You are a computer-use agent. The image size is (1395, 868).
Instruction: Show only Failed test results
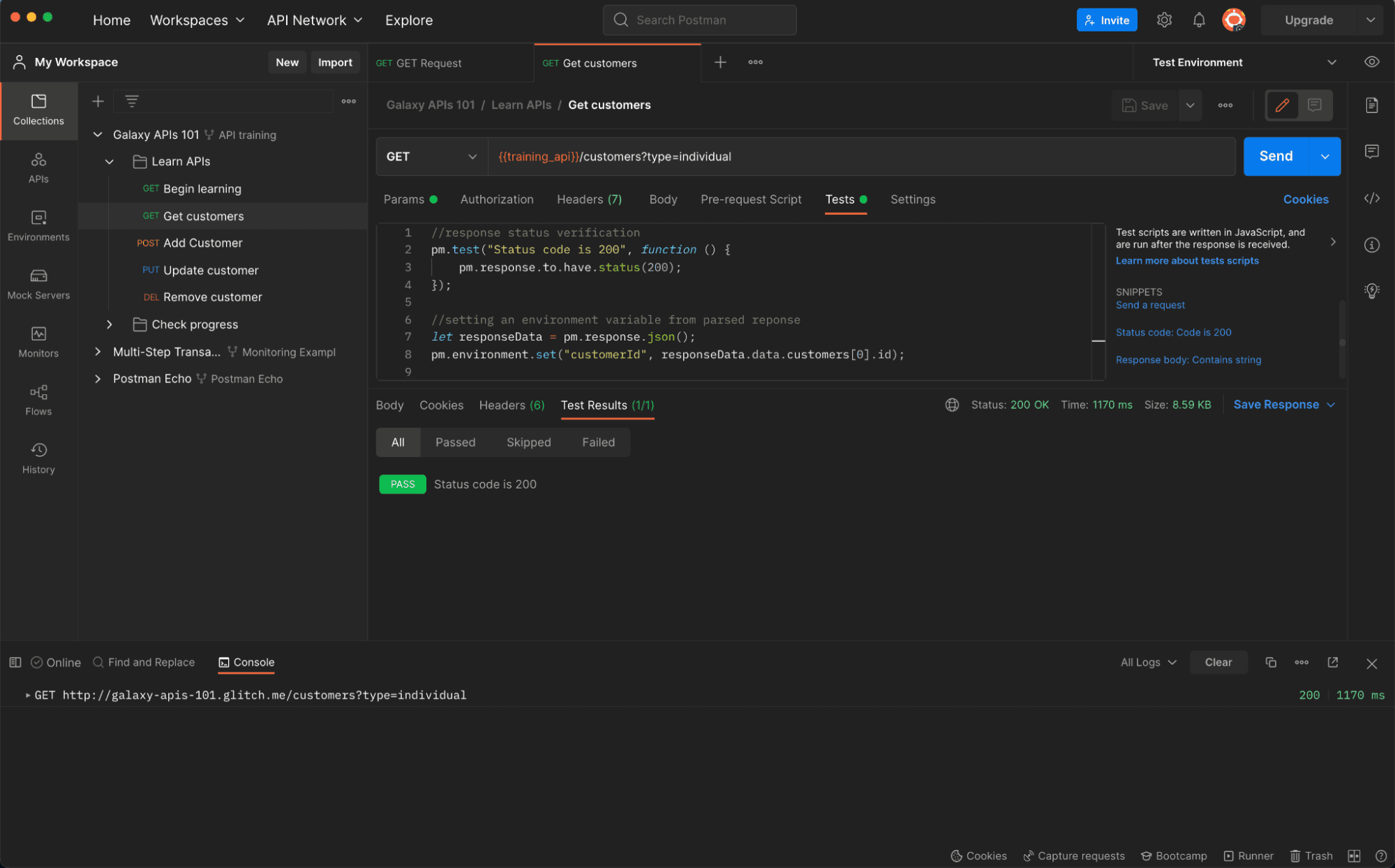pos(598,442)
